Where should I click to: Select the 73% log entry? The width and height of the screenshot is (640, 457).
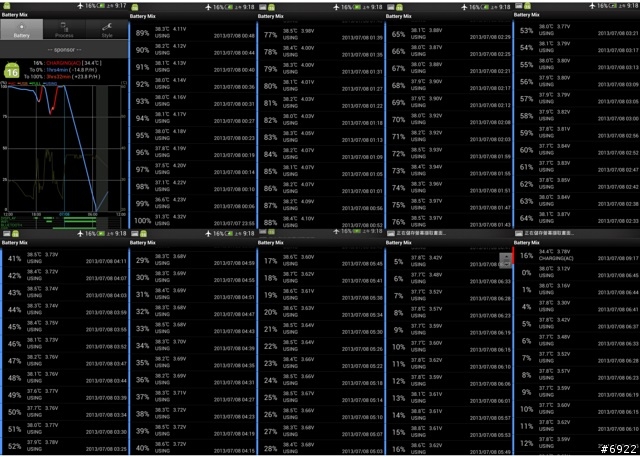point(449,171)
